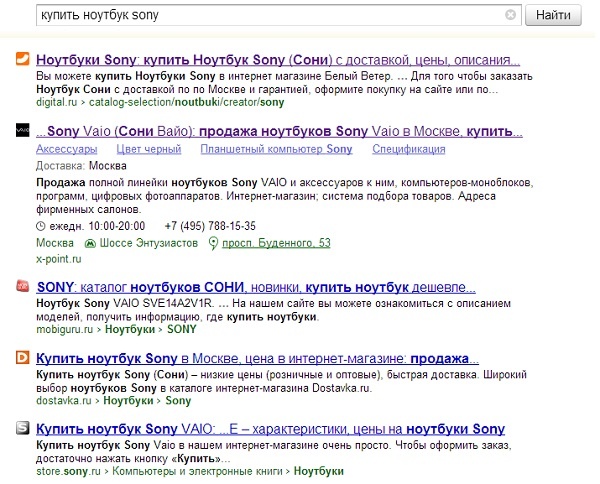Click the red favicon of the mobiguru.ru result
Viewport: 600px width, 484px height.
pyautogui.click(x=22, y=286)
